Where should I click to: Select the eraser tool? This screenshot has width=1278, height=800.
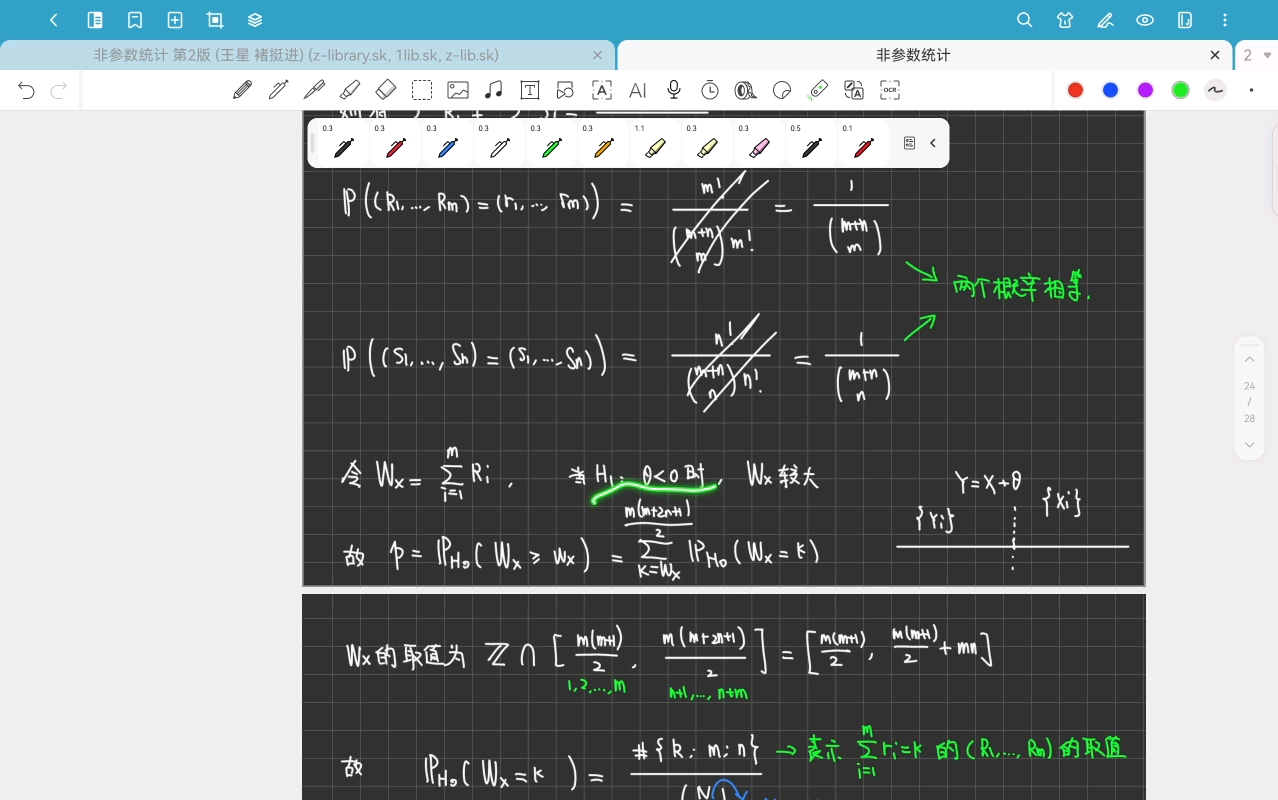pos(386,90)
